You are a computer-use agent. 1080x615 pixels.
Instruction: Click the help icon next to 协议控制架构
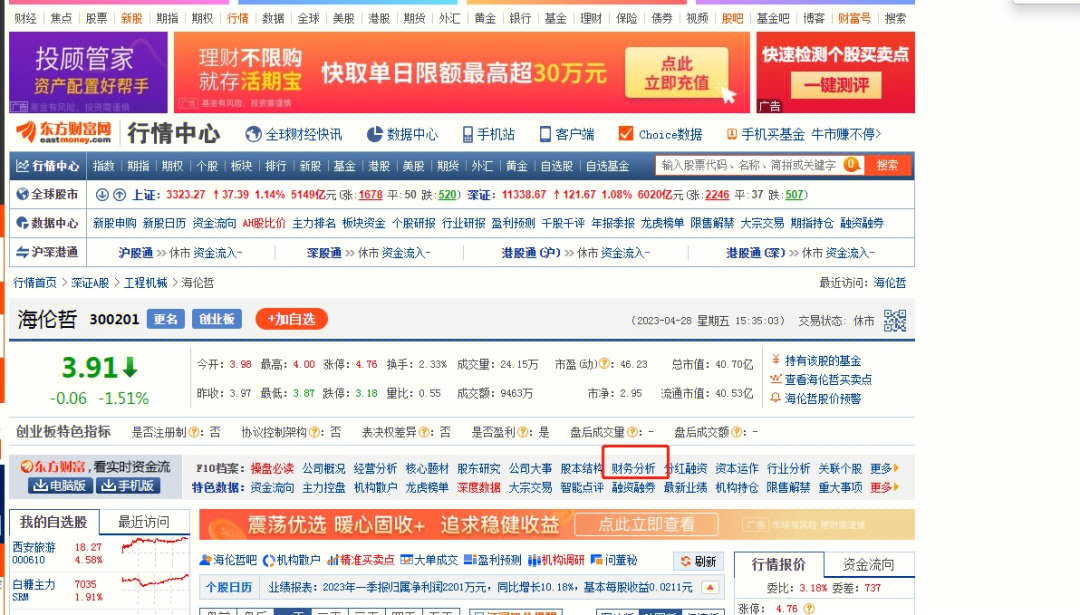[x=315, y=432]
